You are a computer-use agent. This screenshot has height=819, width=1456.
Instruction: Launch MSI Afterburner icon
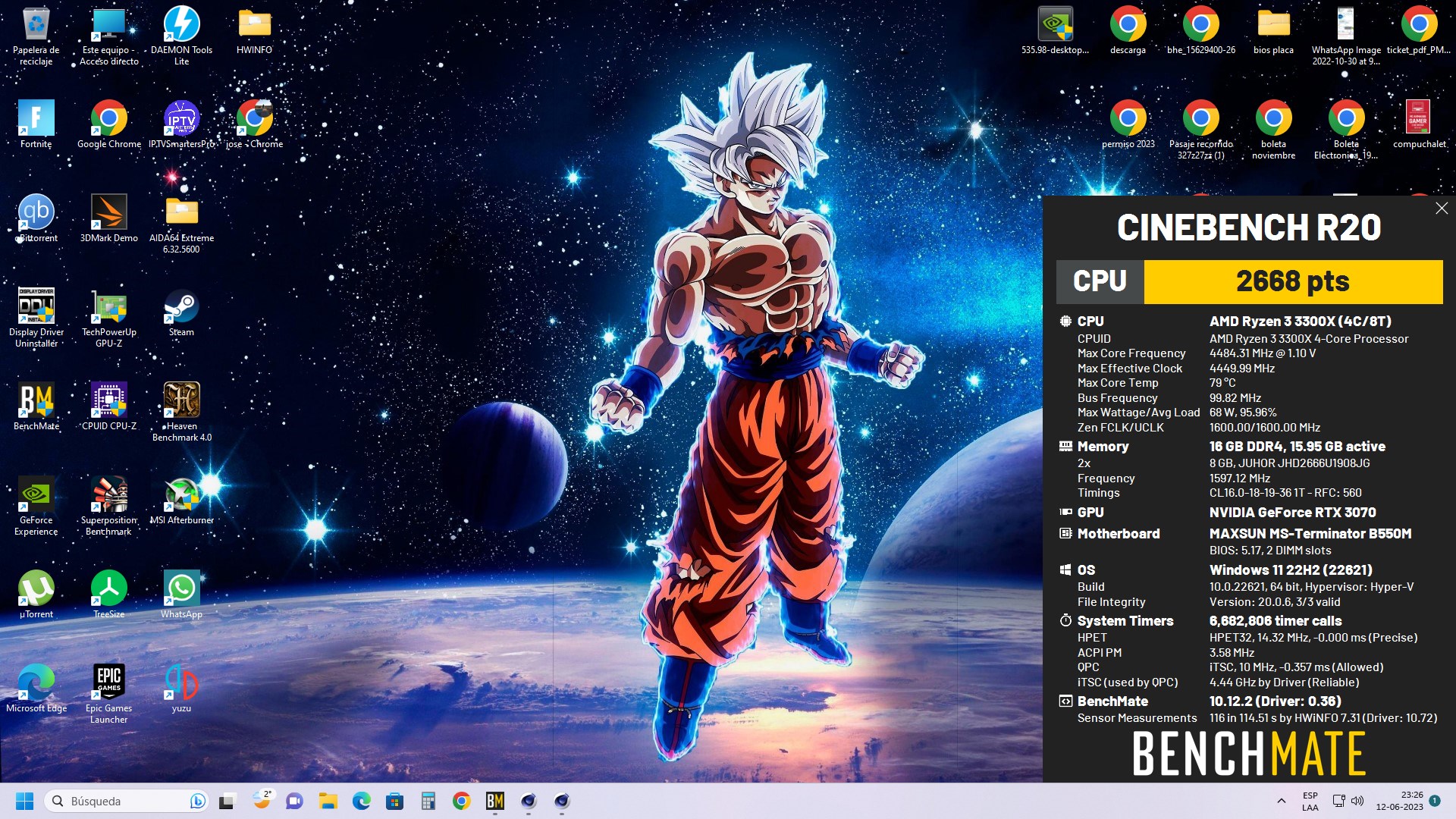181,500
